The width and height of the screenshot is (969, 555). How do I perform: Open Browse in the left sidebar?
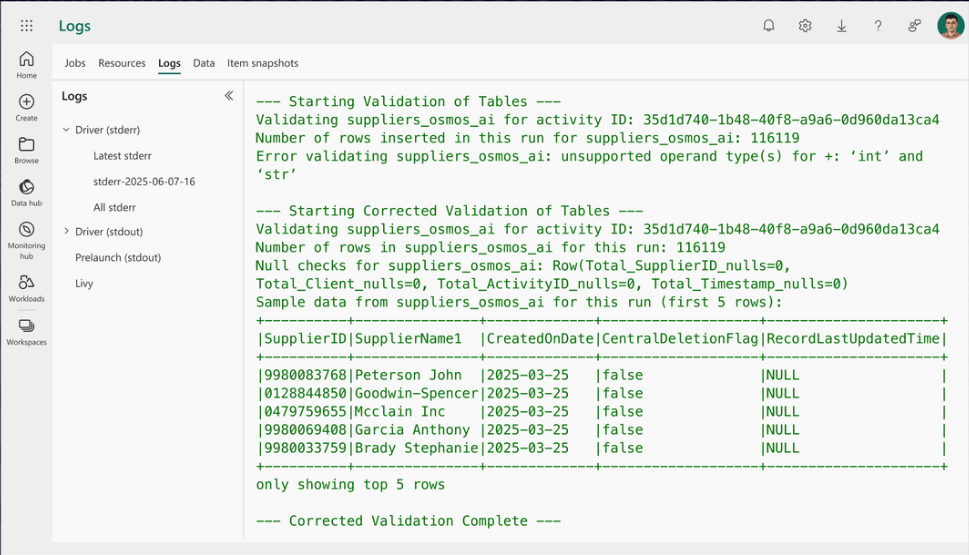[x=27, y=150]
